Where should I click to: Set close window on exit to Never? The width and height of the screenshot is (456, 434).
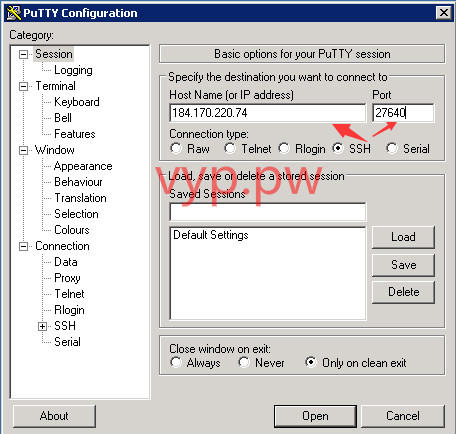(244, 362)
